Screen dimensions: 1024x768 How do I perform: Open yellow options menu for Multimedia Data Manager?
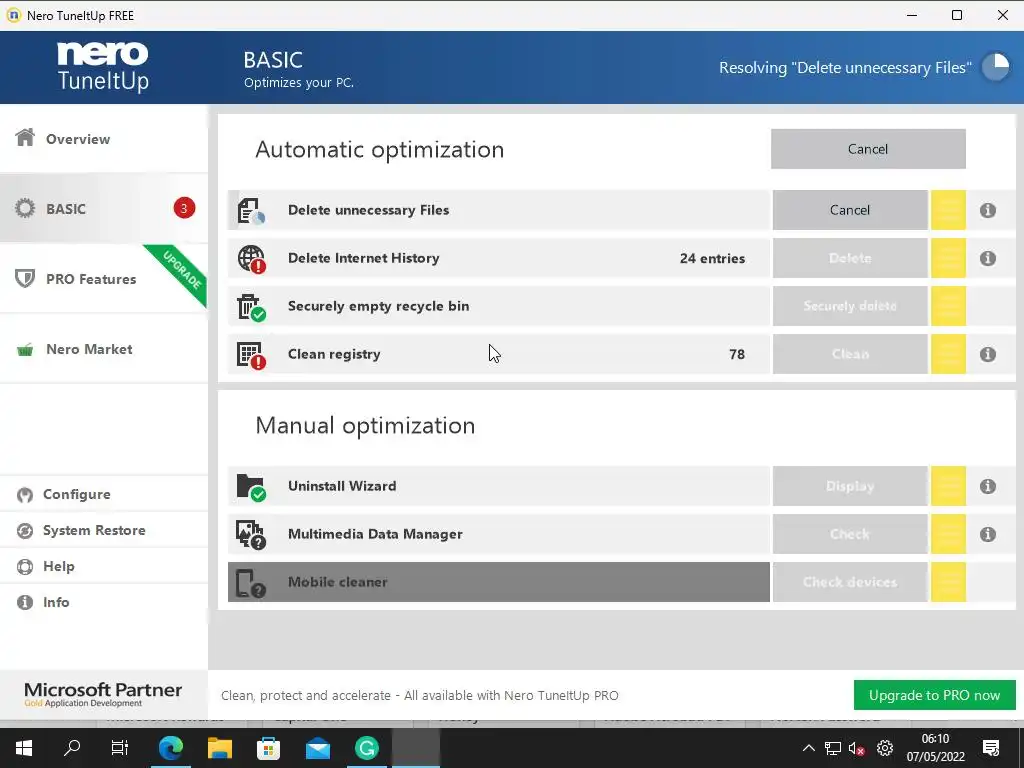[x=948, y=534]
